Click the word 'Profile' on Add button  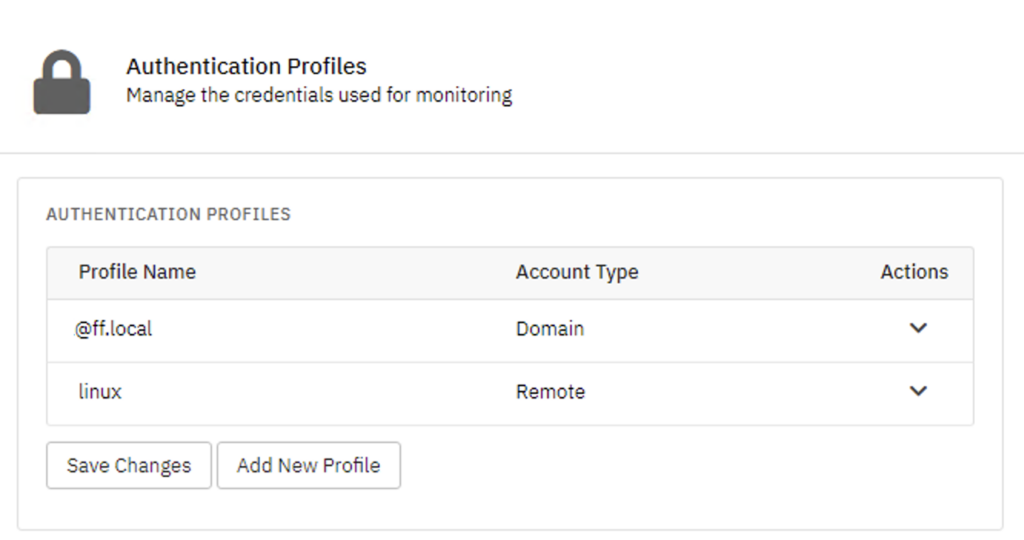pyautogui.click(x=351, y=466)
